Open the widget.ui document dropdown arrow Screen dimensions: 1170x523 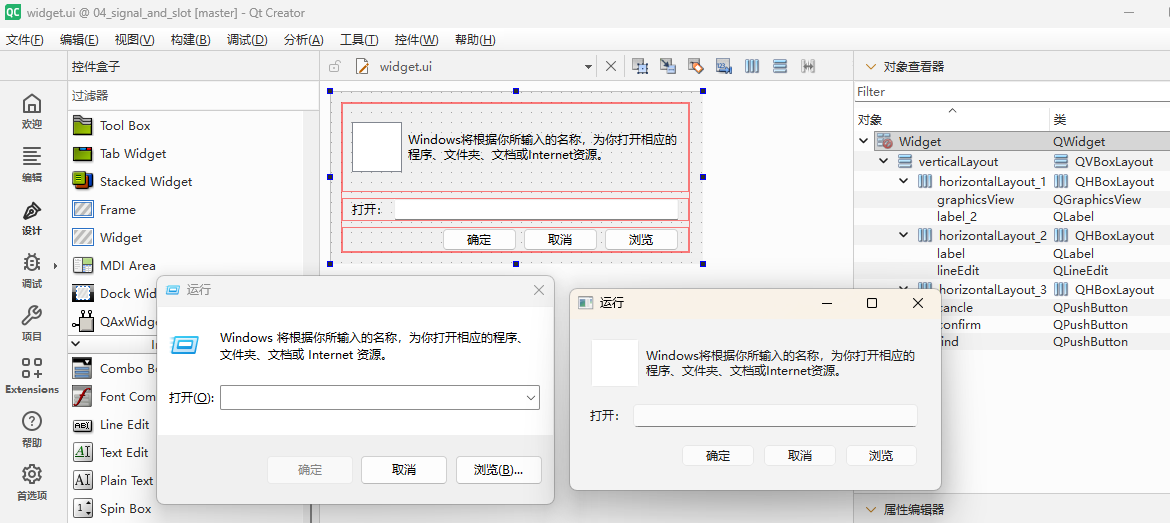point(588,66)
